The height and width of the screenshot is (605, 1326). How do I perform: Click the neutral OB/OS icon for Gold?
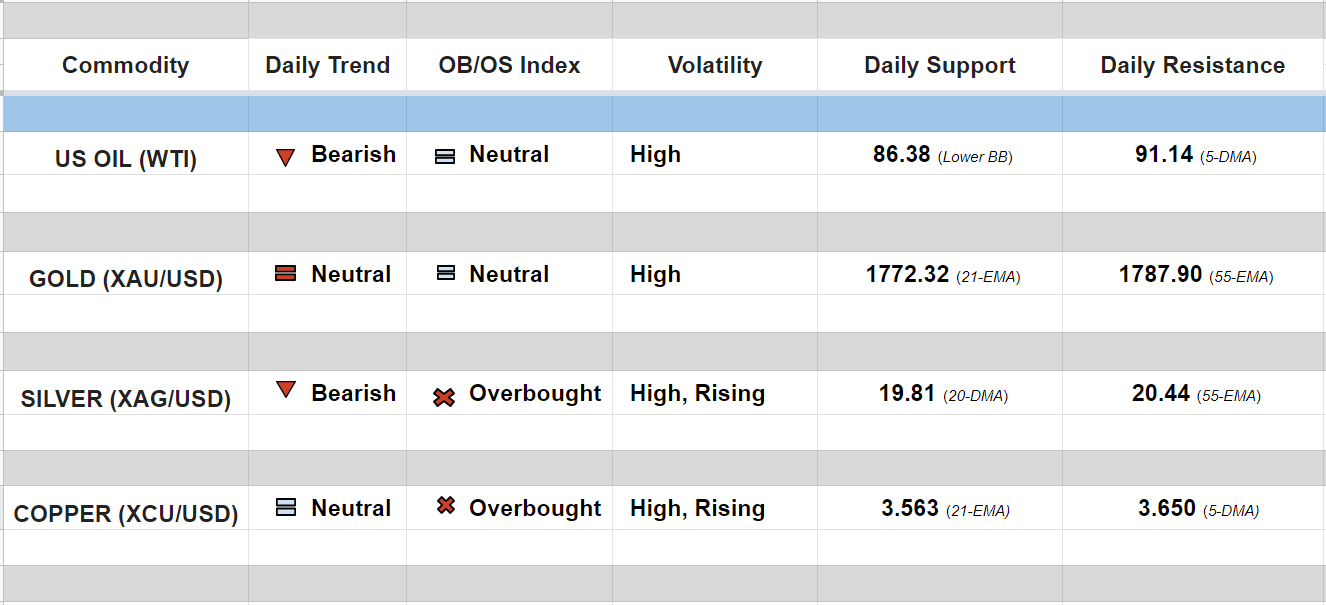point(446,274)
